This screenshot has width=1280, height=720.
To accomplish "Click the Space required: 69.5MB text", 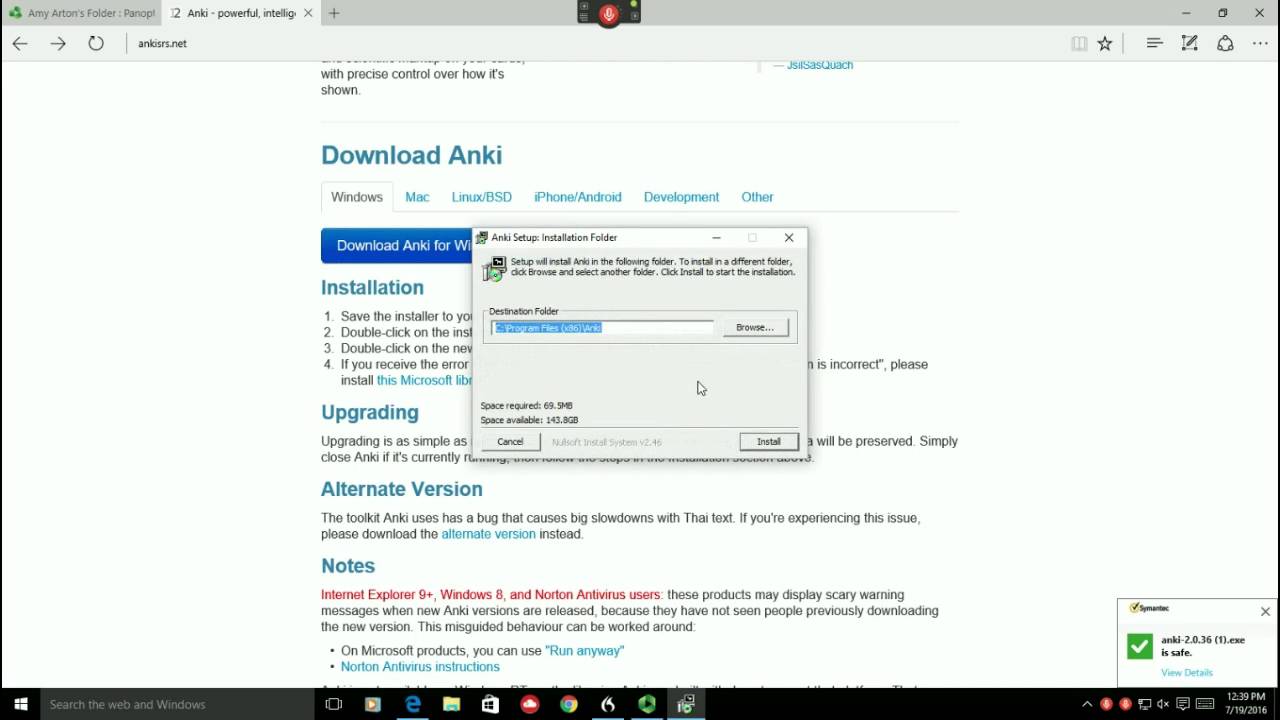I will coord(526,406).
